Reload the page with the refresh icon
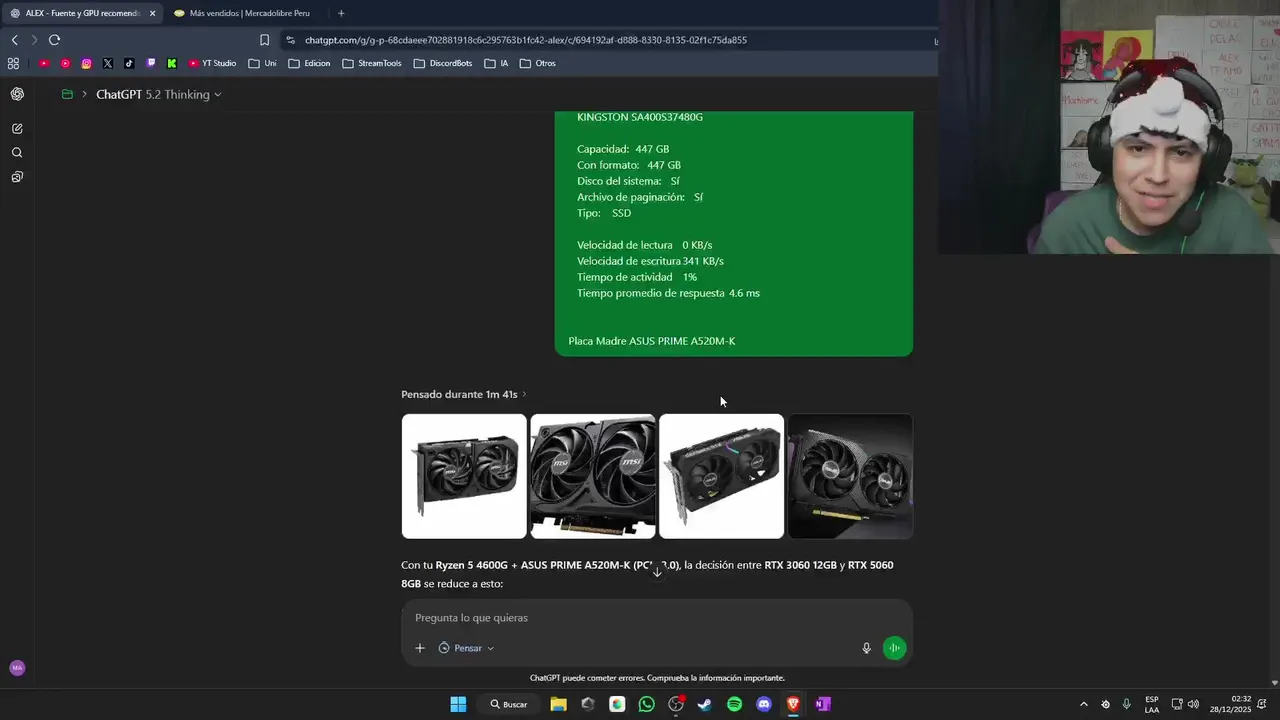The width and height of the screenshot is (1280, 720). coord(54,40)
